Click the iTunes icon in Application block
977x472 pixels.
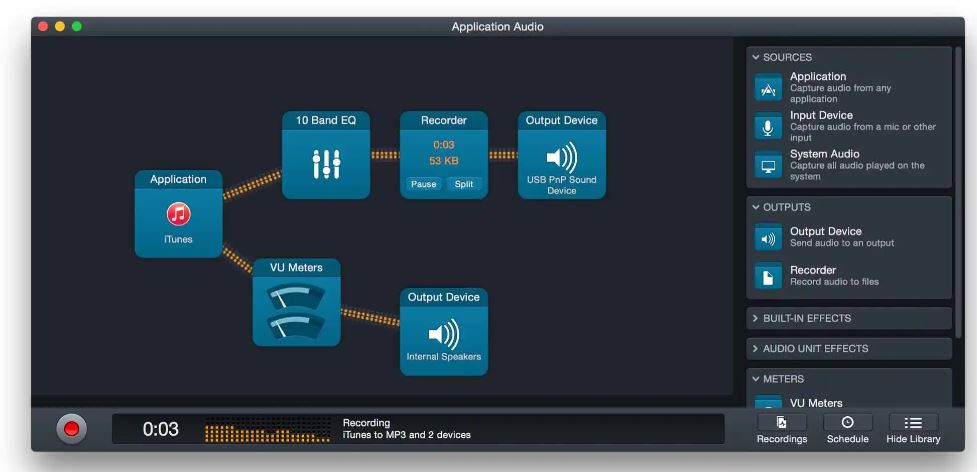point(178,215)
